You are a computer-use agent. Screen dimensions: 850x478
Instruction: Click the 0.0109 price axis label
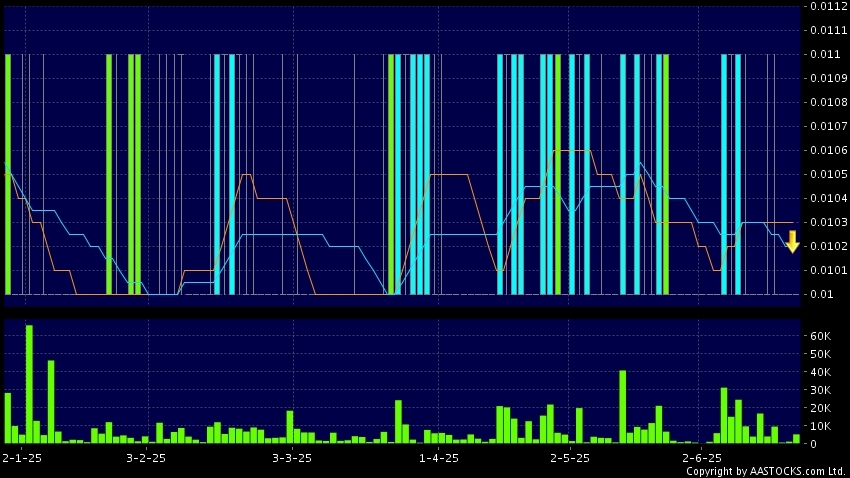click(829, 78)
